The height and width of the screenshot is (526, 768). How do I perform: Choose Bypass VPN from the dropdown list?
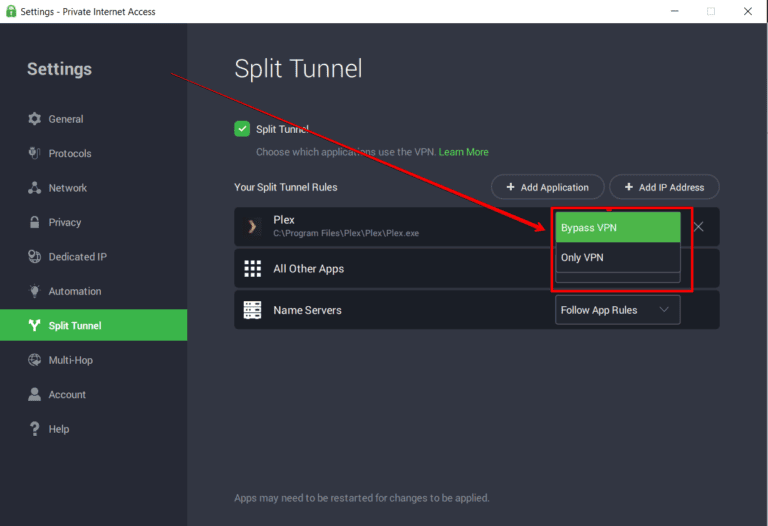617,228
